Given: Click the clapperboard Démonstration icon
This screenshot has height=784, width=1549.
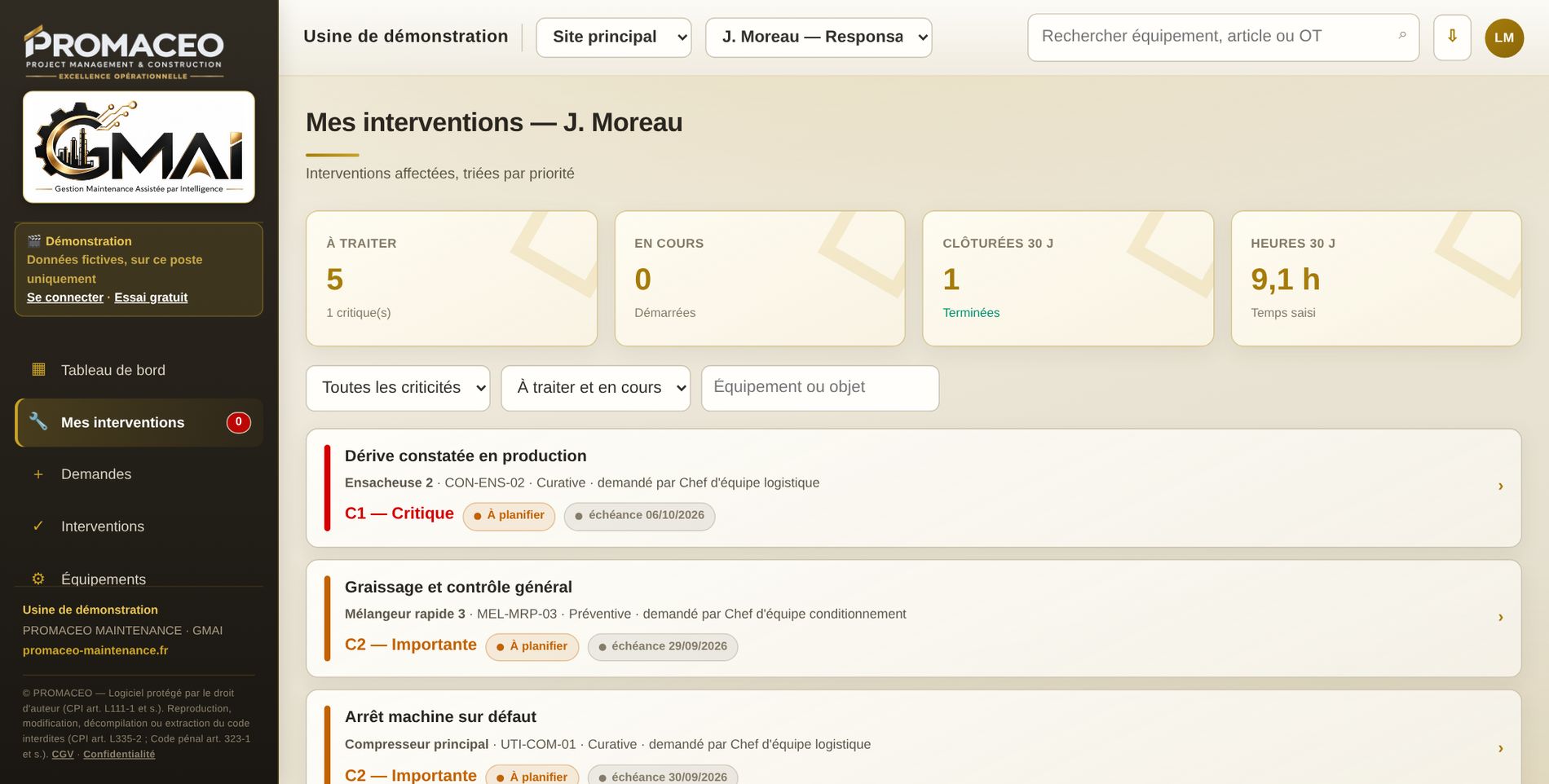Looking at the screenshot, I should [34, 241].
